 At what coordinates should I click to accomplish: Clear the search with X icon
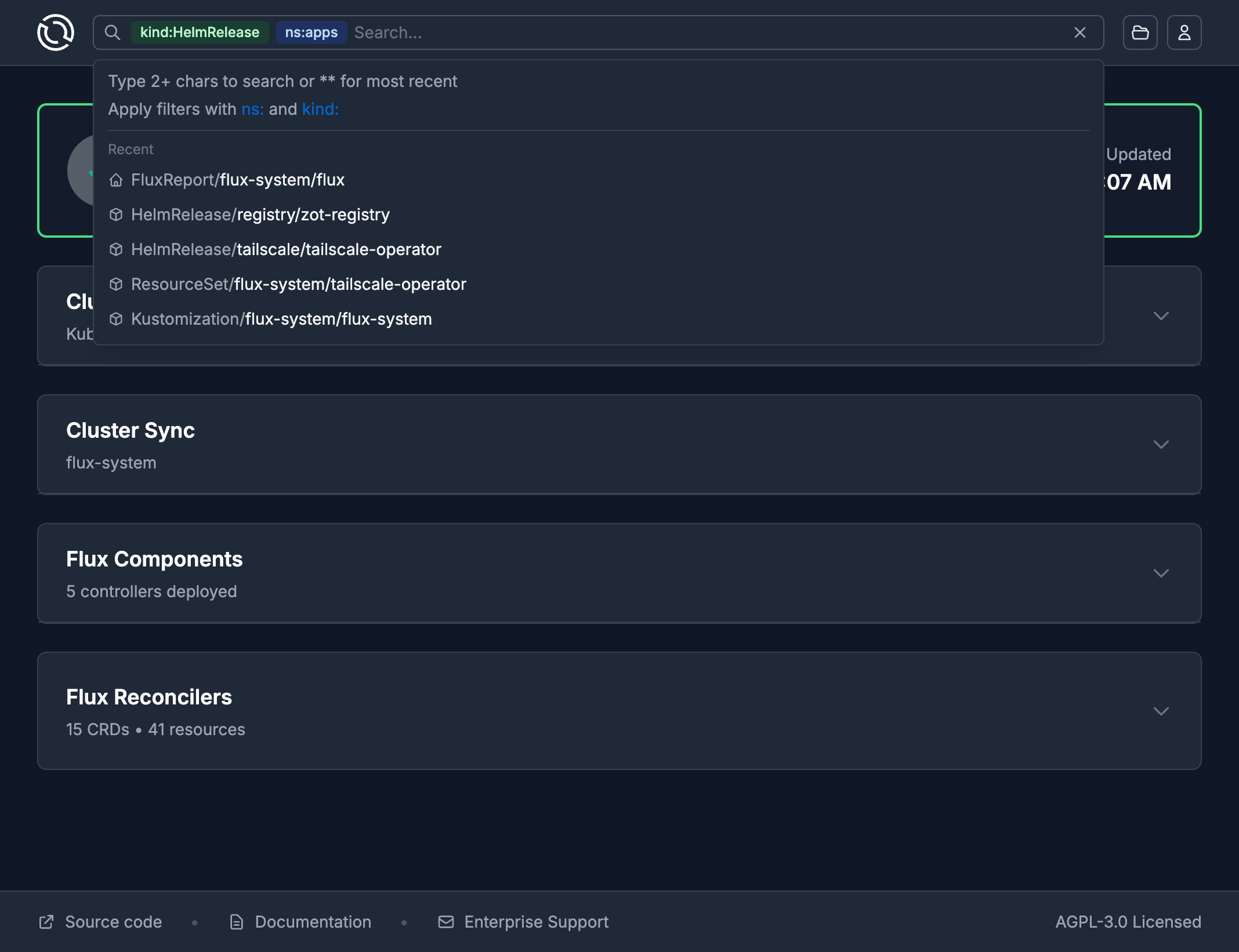(1079, 32)
